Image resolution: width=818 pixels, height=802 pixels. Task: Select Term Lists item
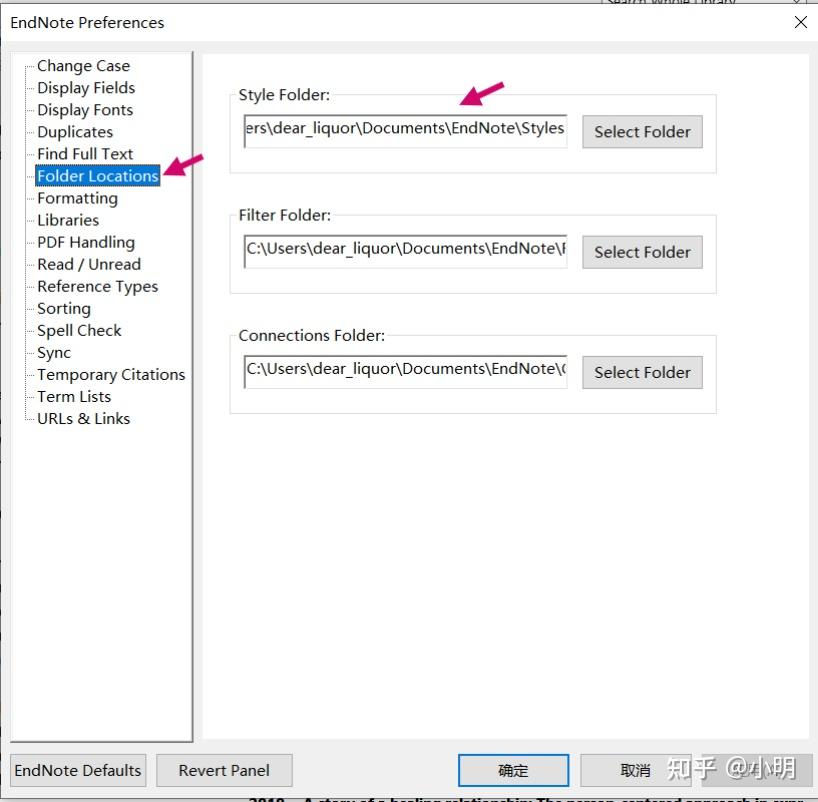74,397
